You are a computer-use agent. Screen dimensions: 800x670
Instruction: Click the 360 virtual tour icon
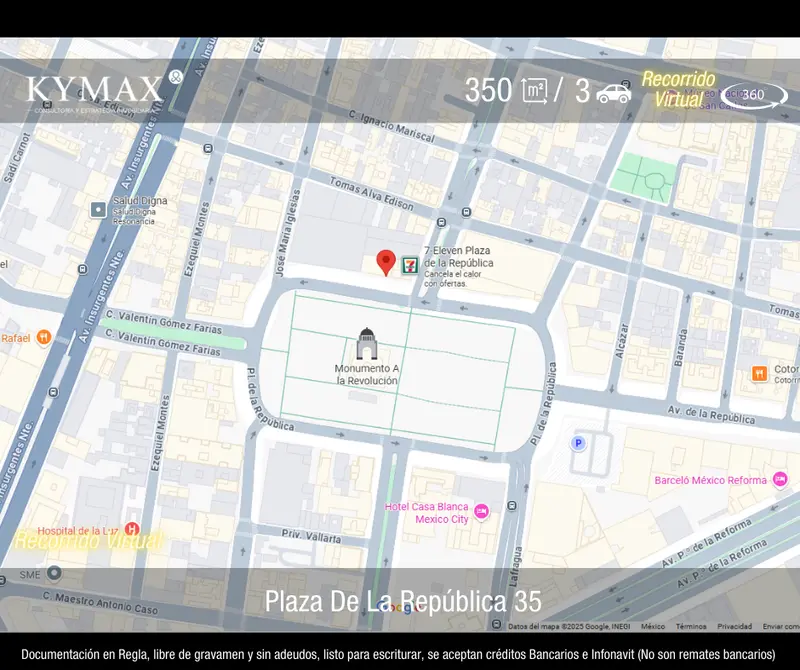[754, 95]
